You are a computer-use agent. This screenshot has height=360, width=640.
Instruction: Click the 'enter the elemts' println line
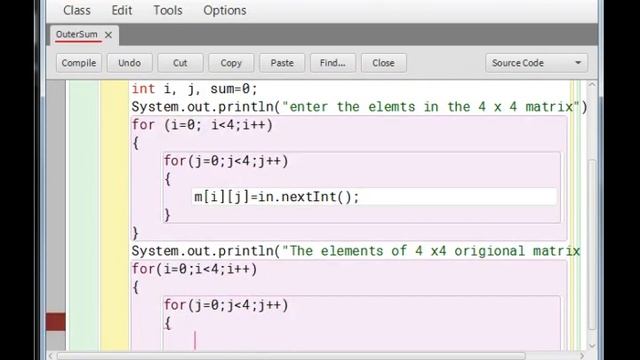click(x=359, y=107)
